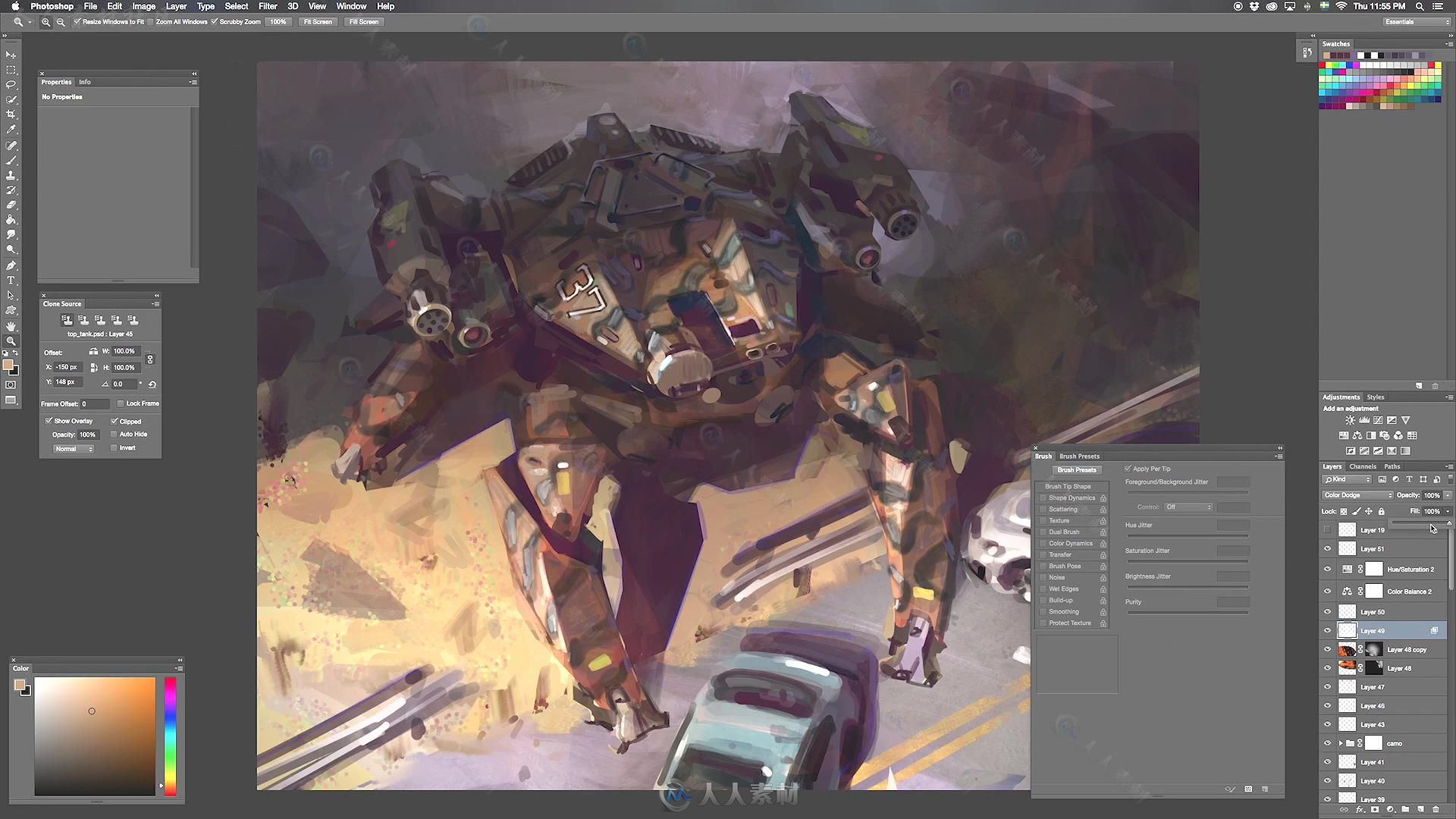Click the foreground color swatch in toolbox
The width and height of the screenshot is (1456, 819).
(x=8, y=366)
